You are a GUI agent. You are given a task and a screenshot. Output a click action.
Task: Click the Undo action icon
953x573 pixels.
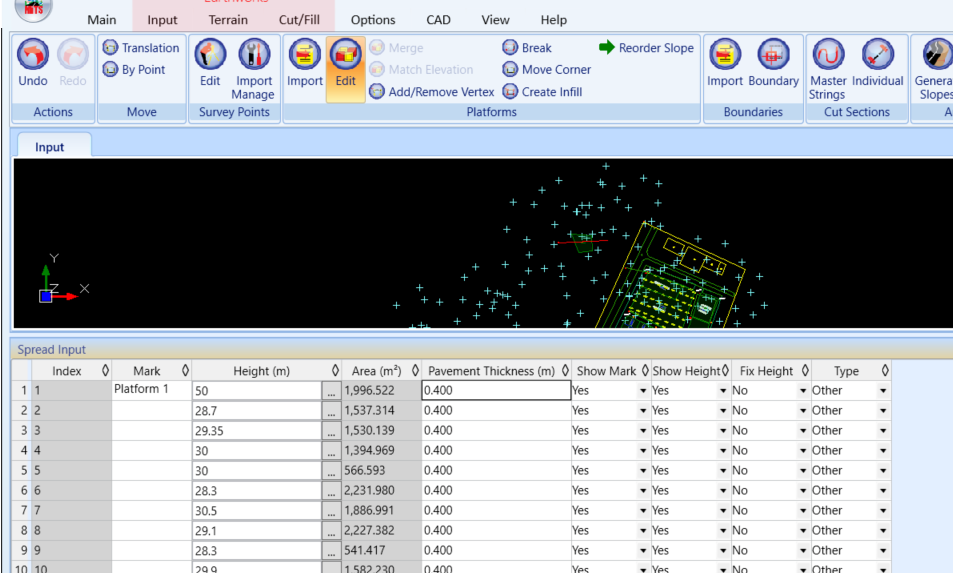click(33, 55)
